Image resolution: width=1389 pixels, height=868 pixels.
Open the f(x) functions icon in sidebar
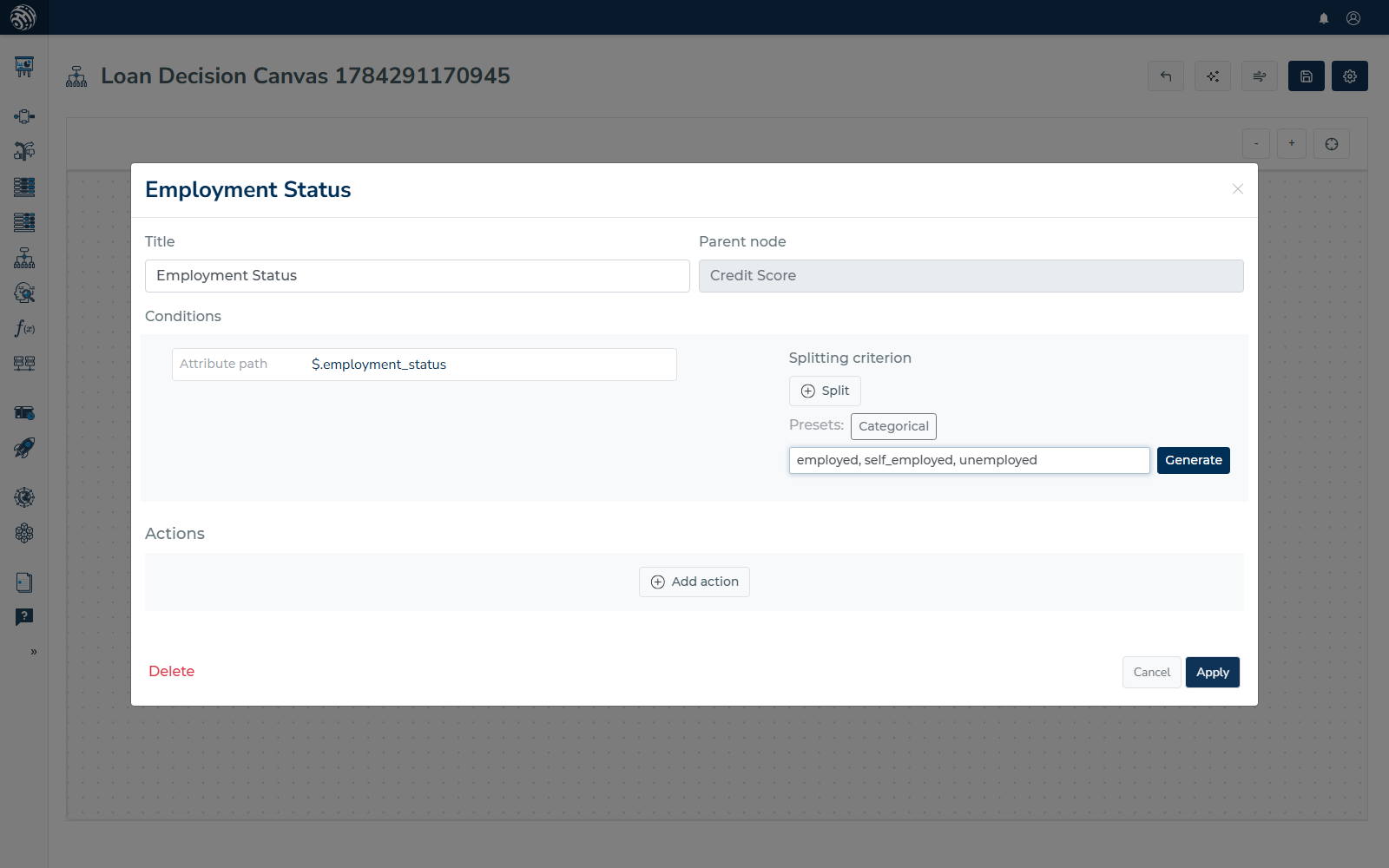click(x=24, y=328)
